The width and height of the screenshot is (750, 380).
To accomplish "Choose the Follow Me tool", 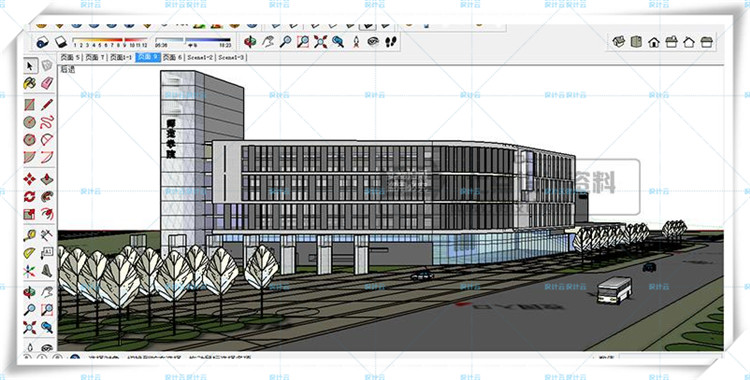I will 47,196.
